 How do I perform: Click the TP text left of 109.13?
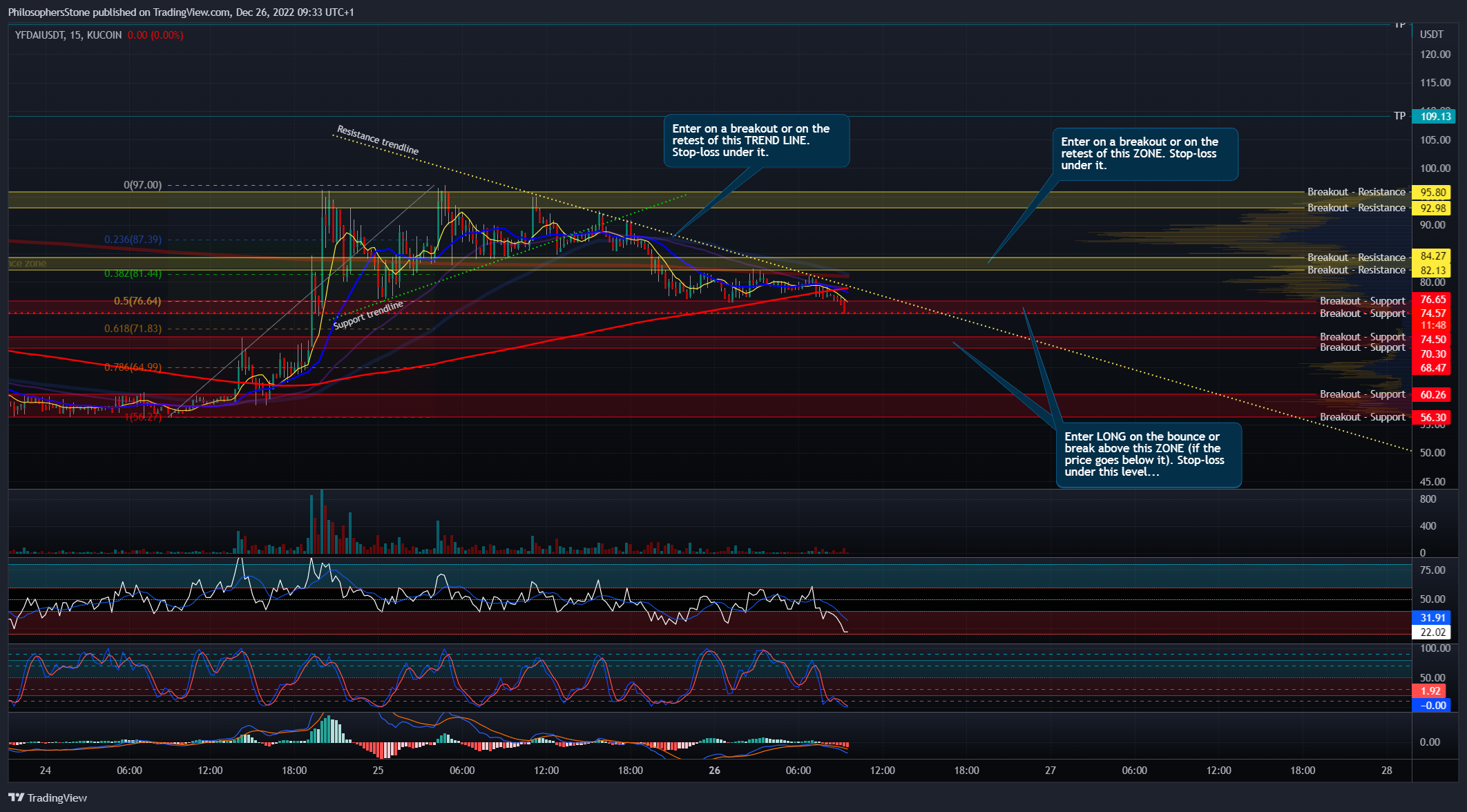coord(1399,116)
